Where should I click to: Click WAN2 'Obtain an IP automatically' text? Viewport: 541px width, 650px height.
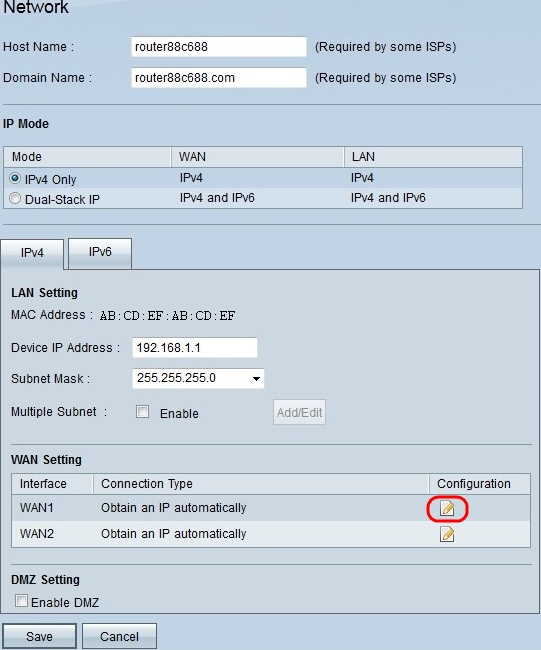tap(174, 534)
